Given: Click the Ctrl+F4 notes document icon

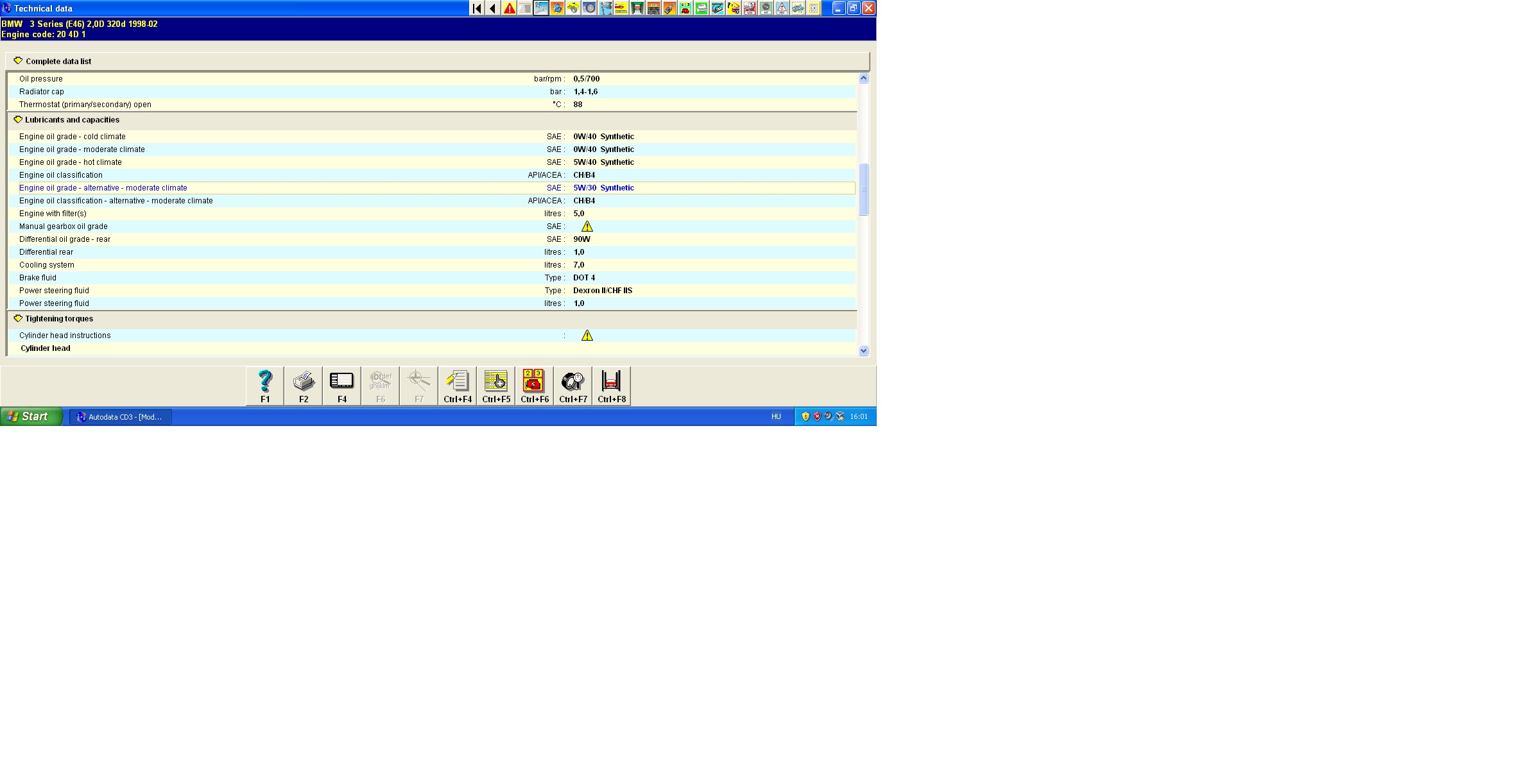Looking at the screenshot, I should [458, 386].
